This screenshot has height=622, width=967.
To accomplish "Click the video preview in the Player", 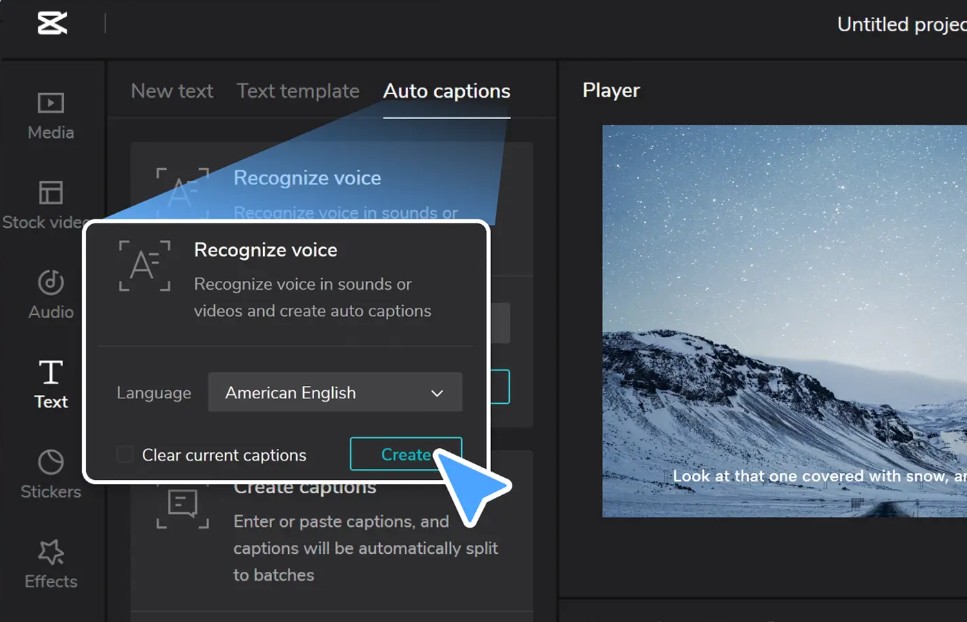I will pyautogui.click(x=784, y=321).
